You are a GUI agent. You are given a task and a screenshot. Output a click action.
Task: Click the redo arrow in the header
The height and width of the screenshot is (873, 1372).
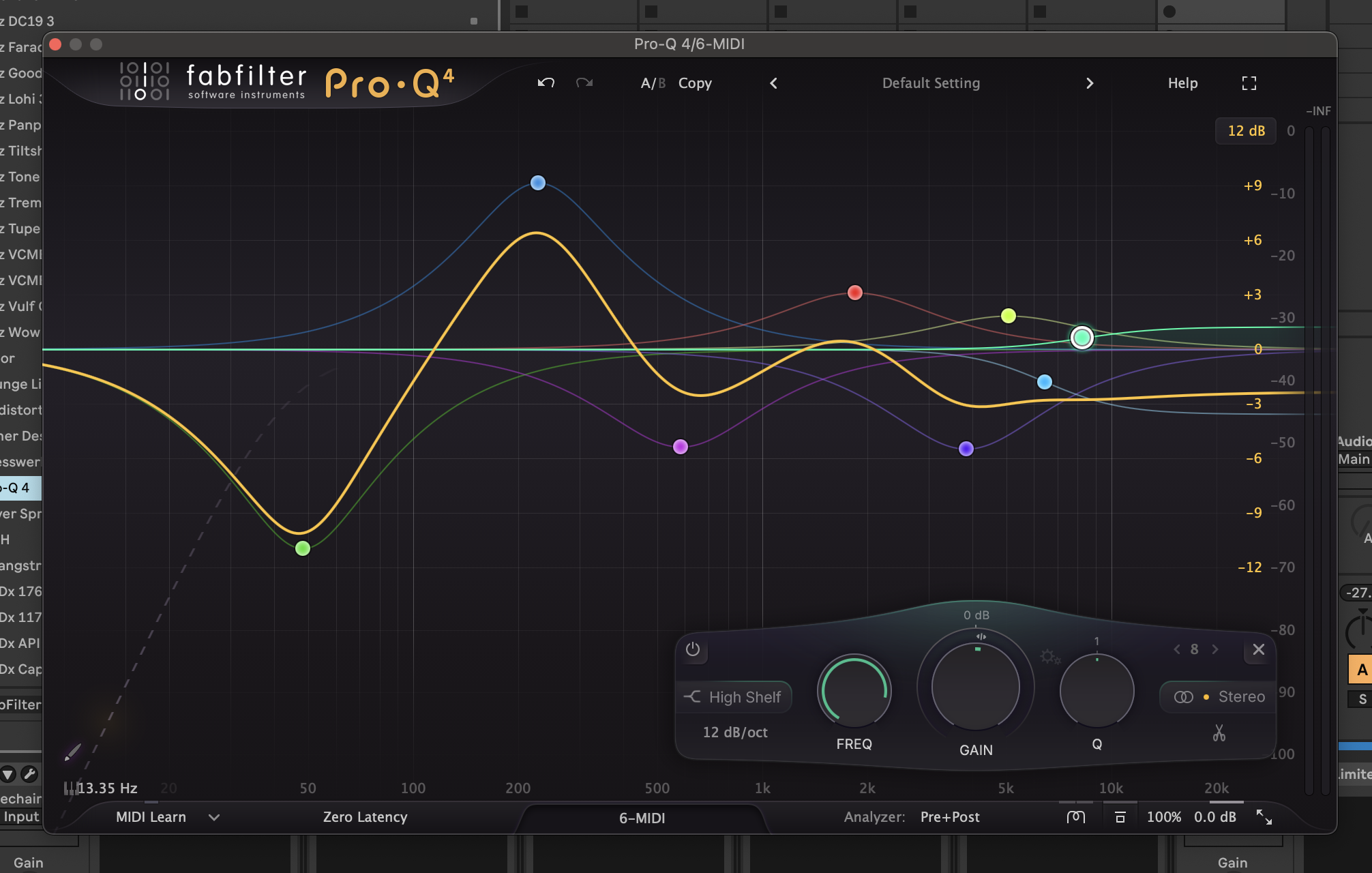584,83
